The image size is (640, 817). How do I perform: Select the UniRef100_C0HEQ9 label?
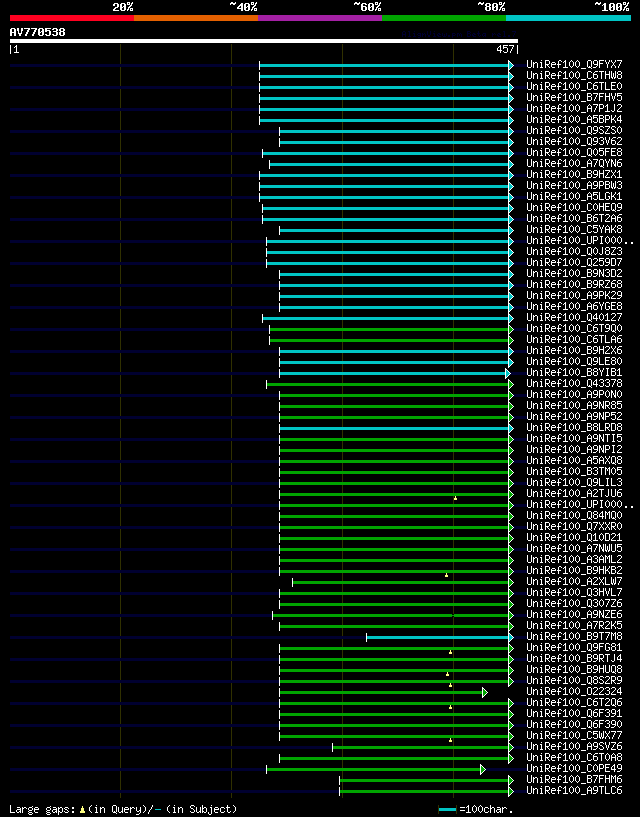tap(574, 207)
